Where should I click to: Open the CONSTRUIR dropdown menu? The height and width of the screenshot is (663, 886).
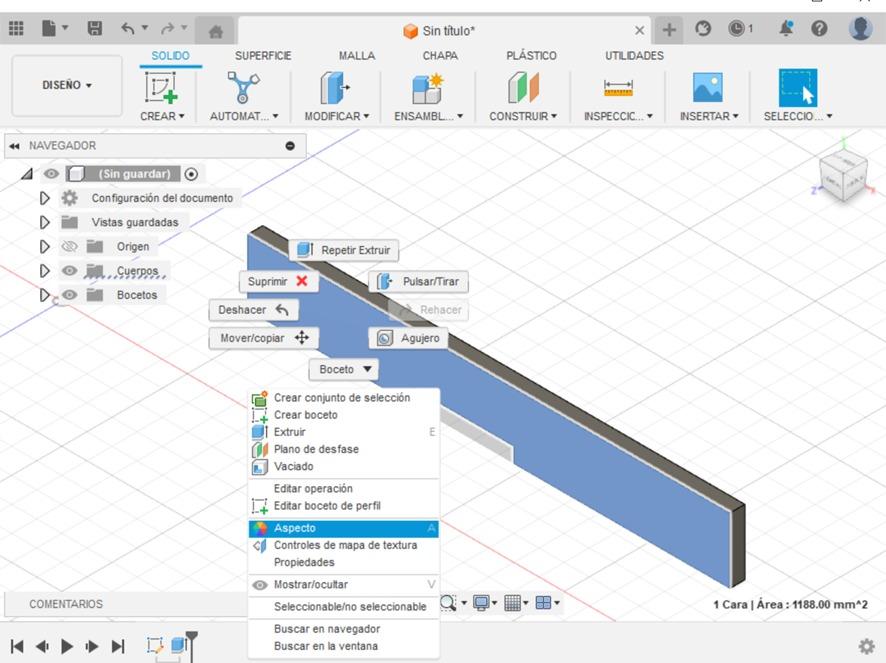523,116
